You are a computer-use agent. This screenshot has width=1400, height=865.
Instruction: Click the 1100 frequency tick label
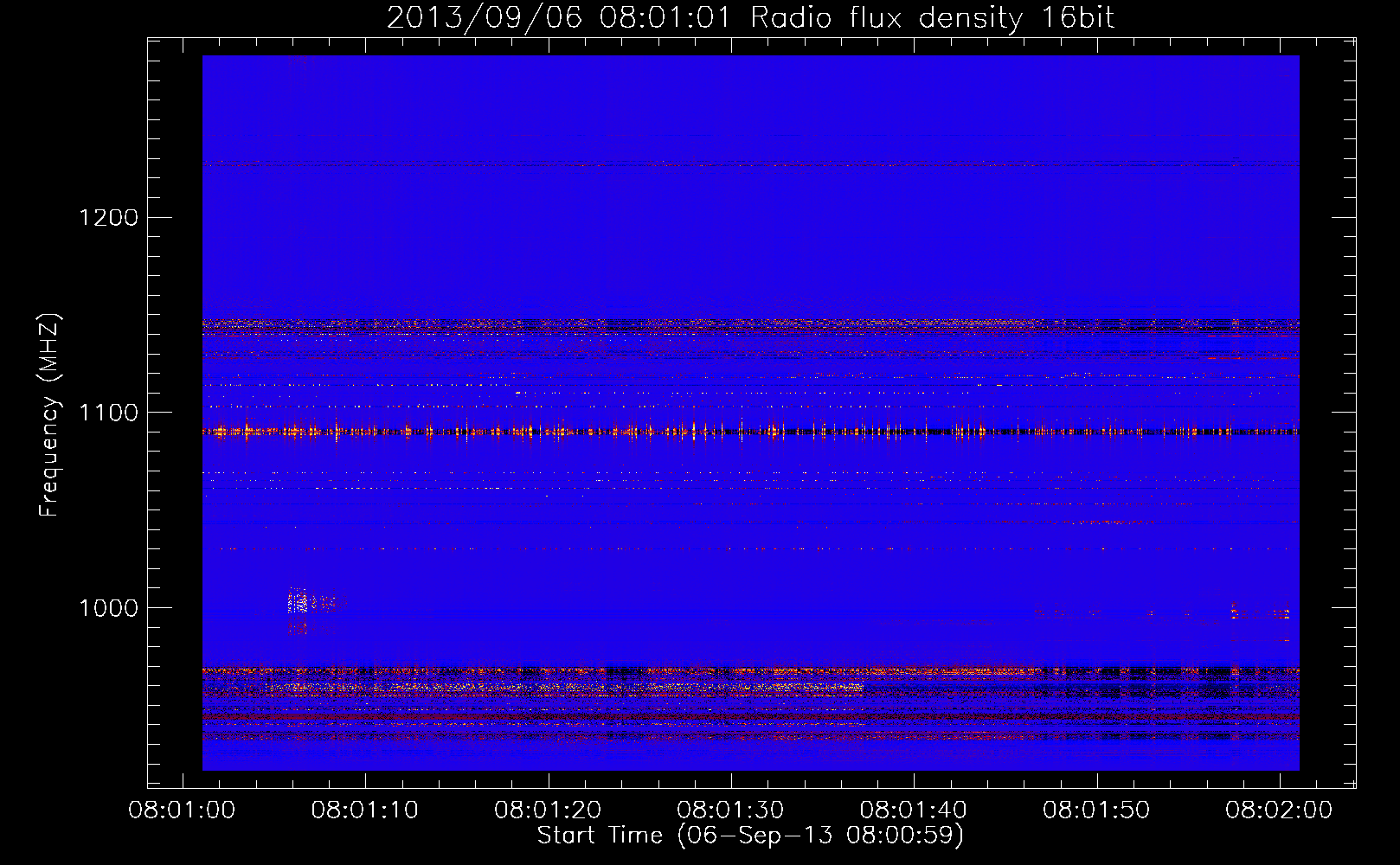tap(109, 413)
